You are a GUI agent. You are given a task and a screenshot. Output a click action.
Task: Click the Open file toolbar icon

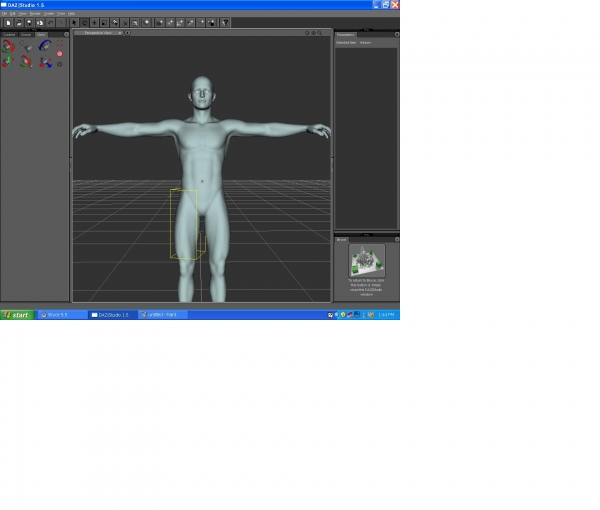[x=19, y=23]
